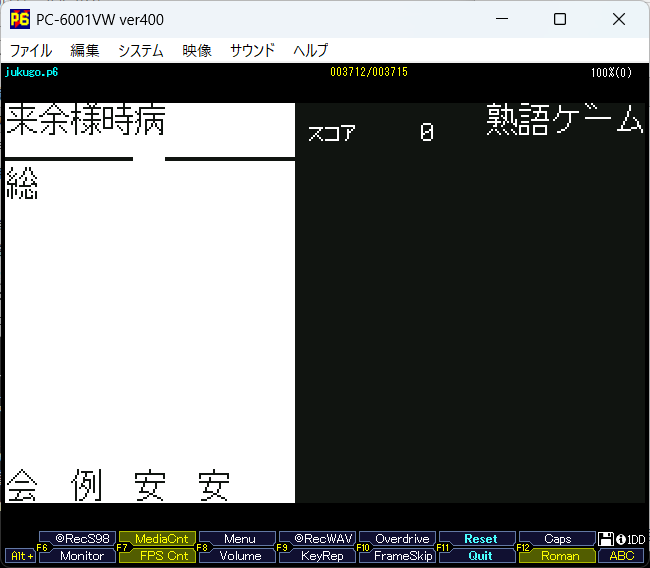Open the 映像 menu
650x568 pixels.
[x=197, y=50]
